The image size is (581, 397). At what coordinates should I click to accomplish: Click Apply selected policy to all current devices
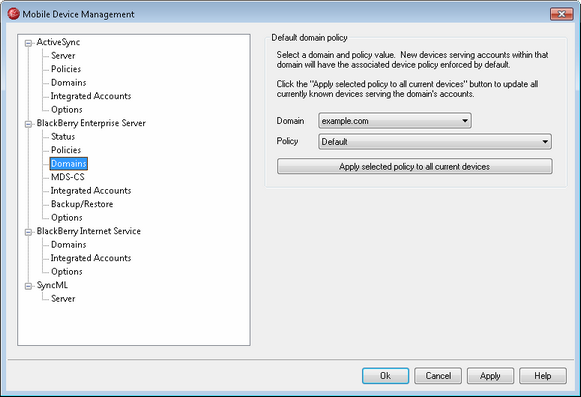click(414, 166)
